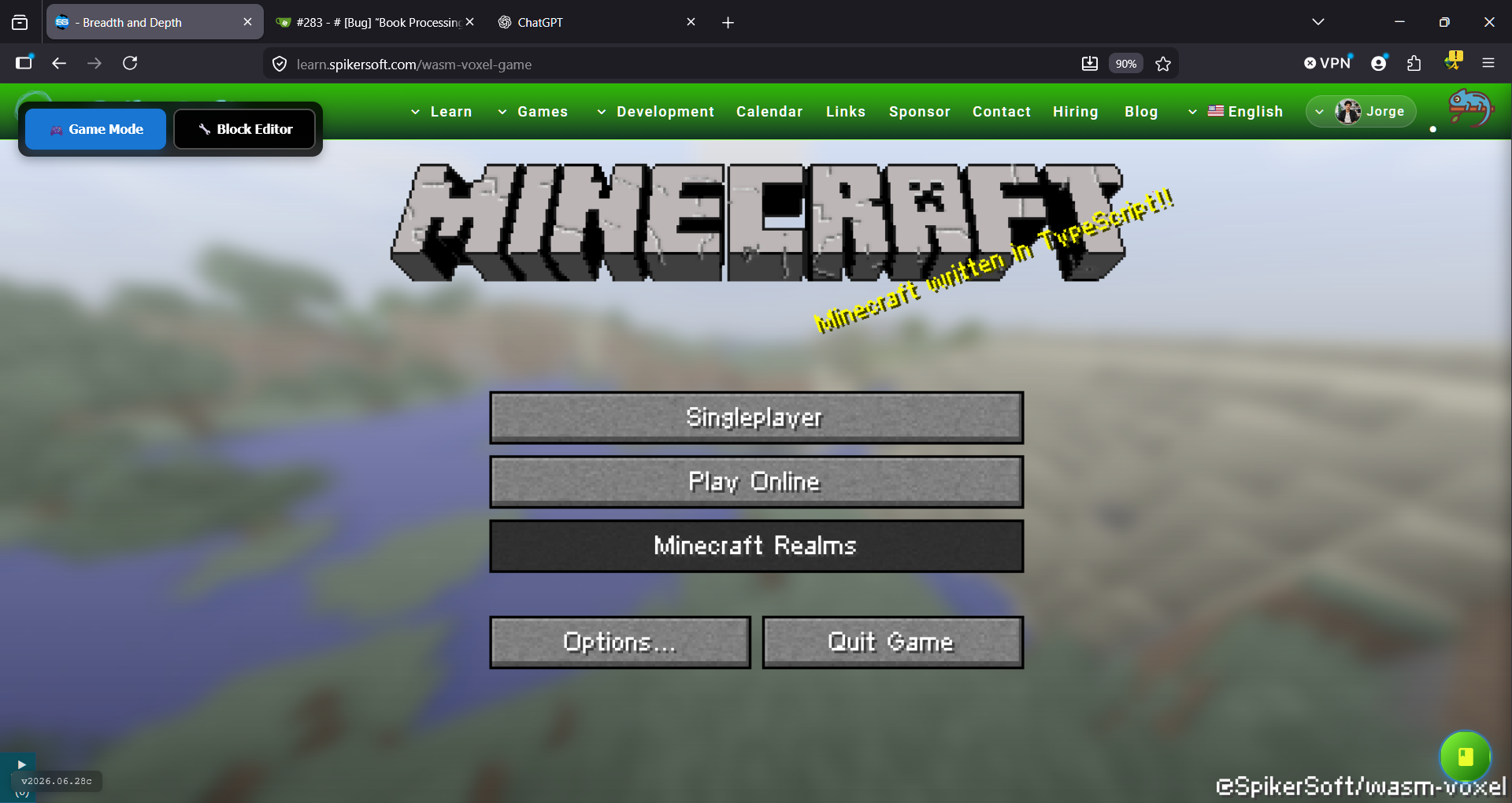Click the yellow alert extension icon
1512x803 pixels.
[x=1453, y=61]
